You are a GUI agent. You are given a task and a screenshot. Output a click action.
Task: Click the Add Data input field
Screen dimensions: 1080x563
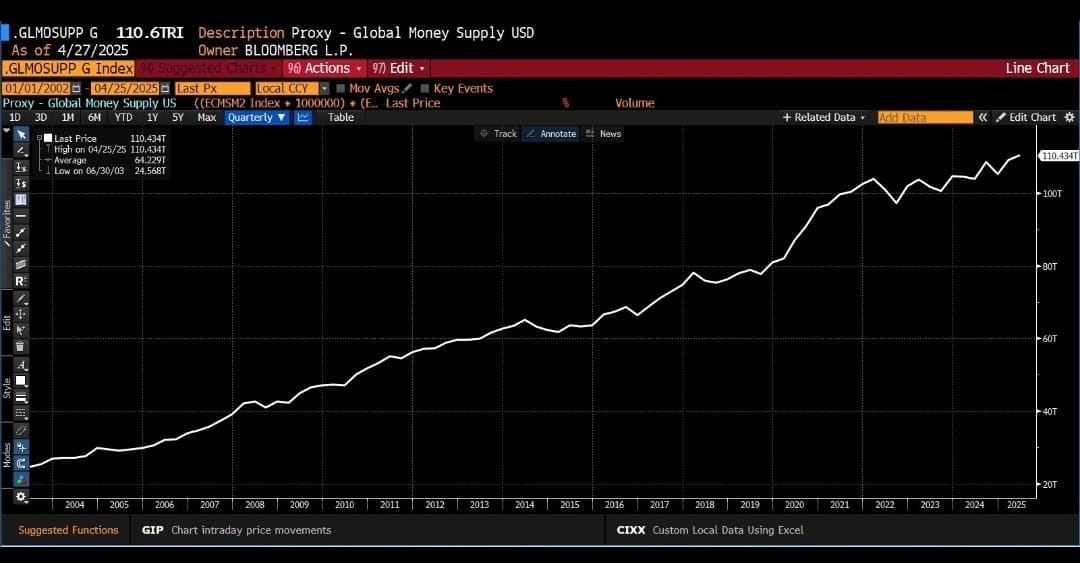(924, 117)
